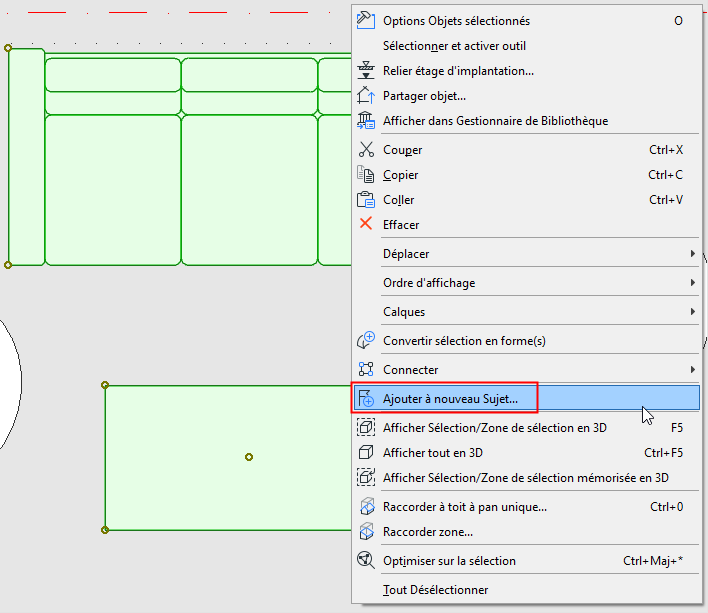Open Relier étage d'implantation… entry

(526, 71)
